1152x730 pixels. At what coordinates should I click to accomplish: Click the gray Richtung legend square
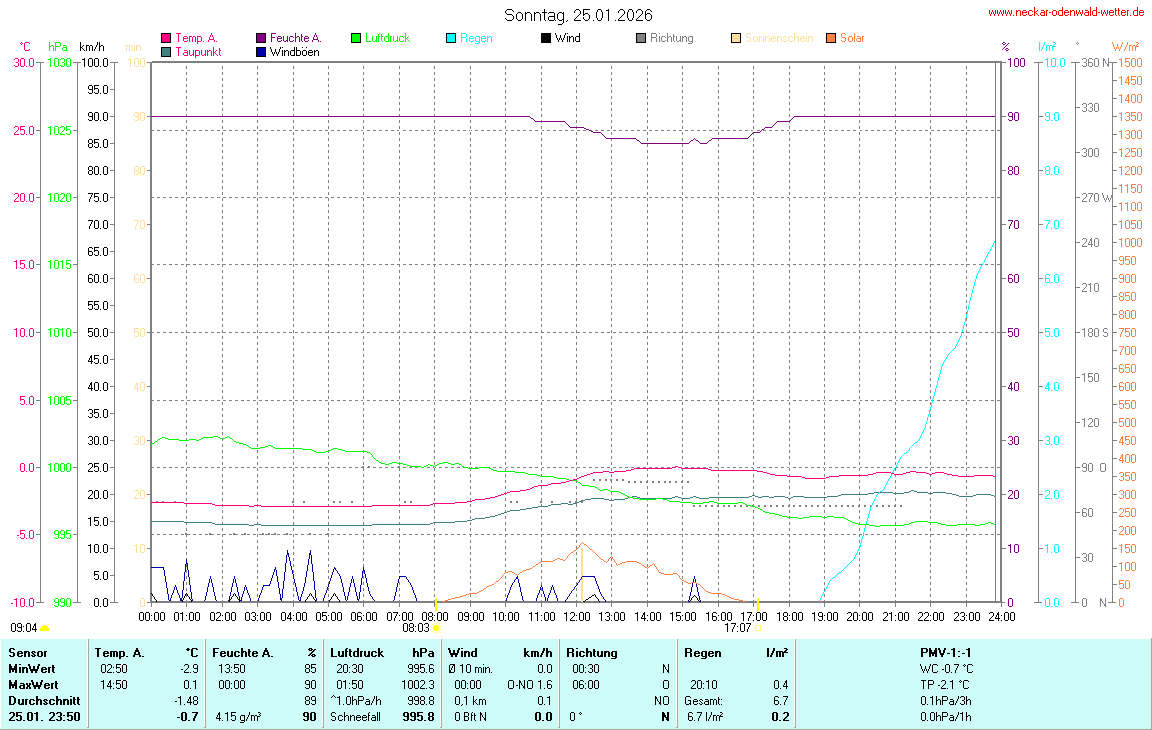pyautogui.click(x=641, y=38)
